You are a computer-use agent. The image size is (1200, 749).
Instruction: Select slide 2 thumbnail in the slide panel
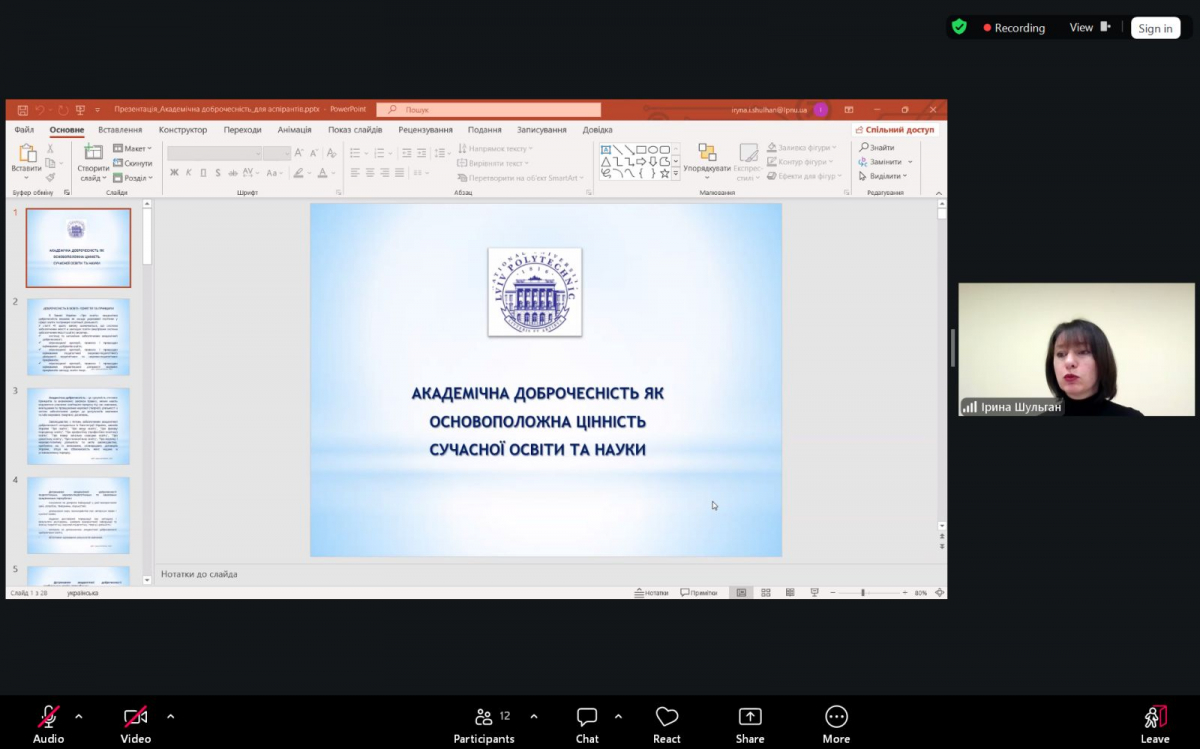[78, 336]
